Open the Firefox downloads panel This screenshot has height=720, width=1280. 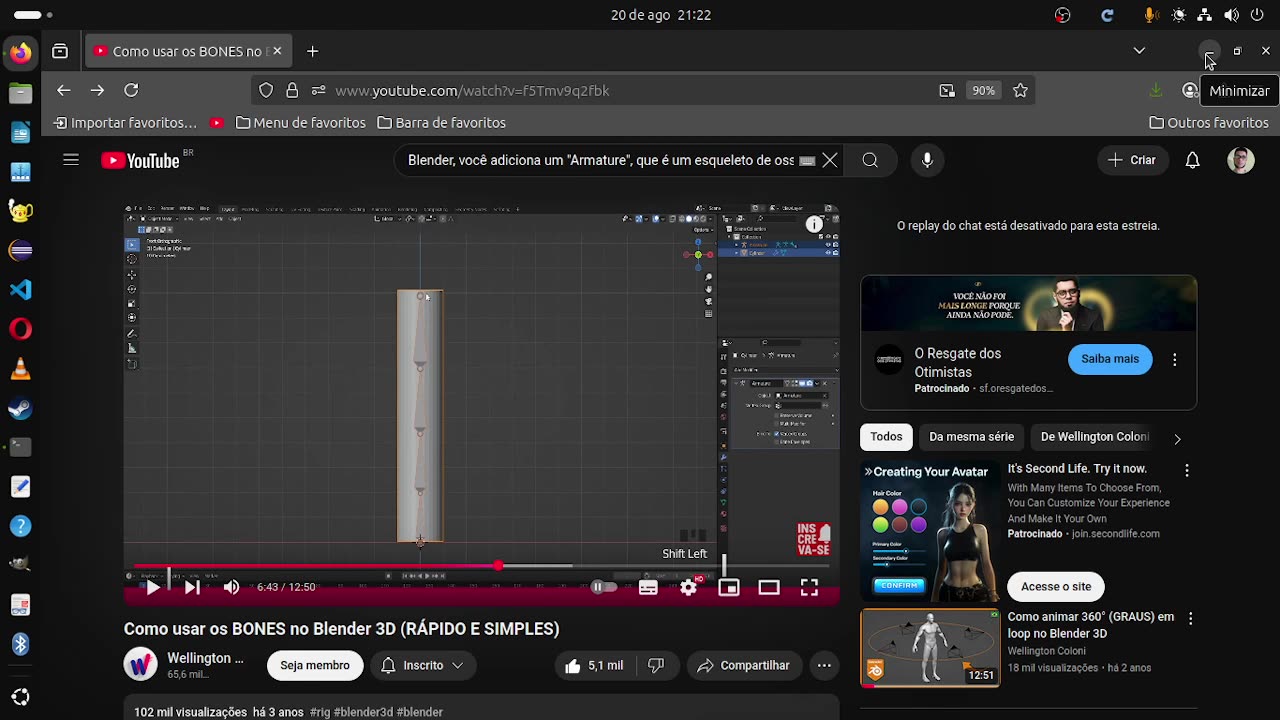coord(1156,90)
